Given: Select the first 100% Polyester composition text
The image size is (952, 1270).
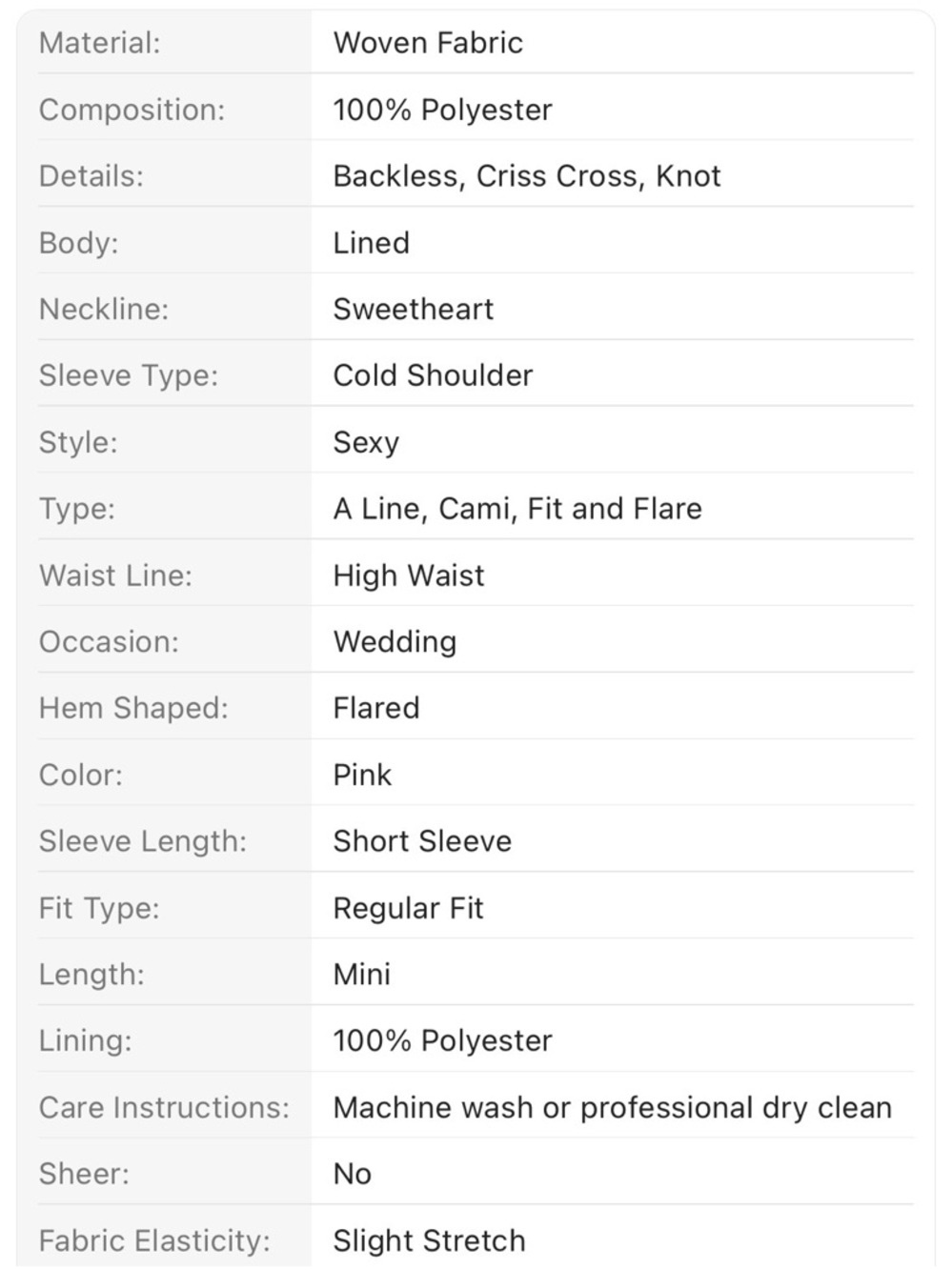Looking at the screenshot, I should point(442,110).
